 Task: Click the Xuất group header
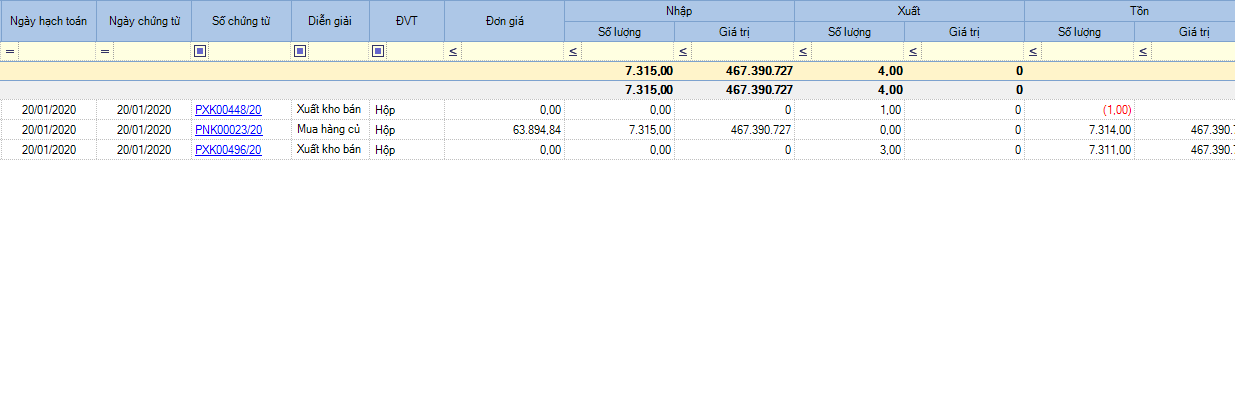coord(909,10)
